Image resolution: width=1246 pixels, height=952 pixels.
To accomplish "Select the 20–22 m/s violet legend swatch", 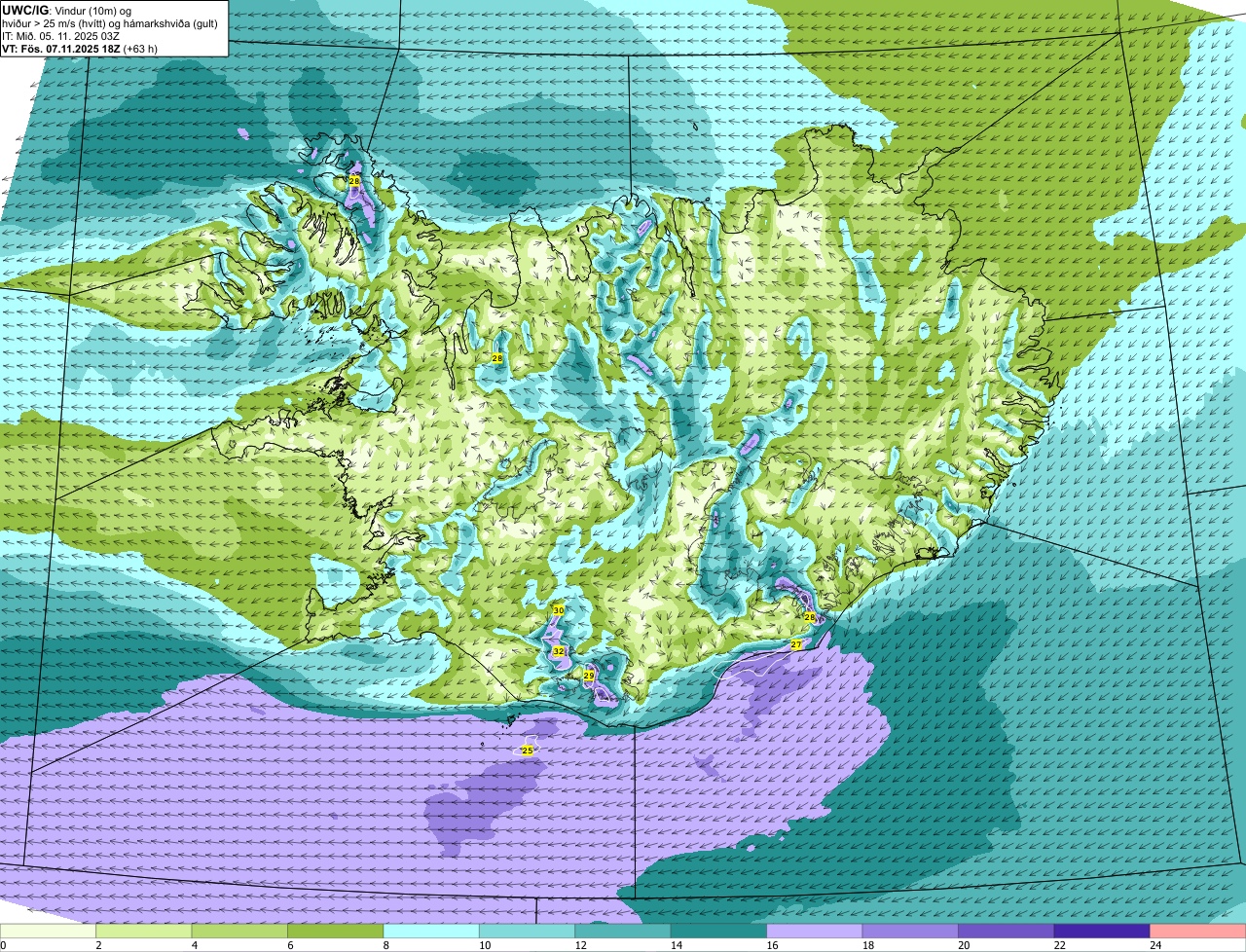I will coord(1007,931).
